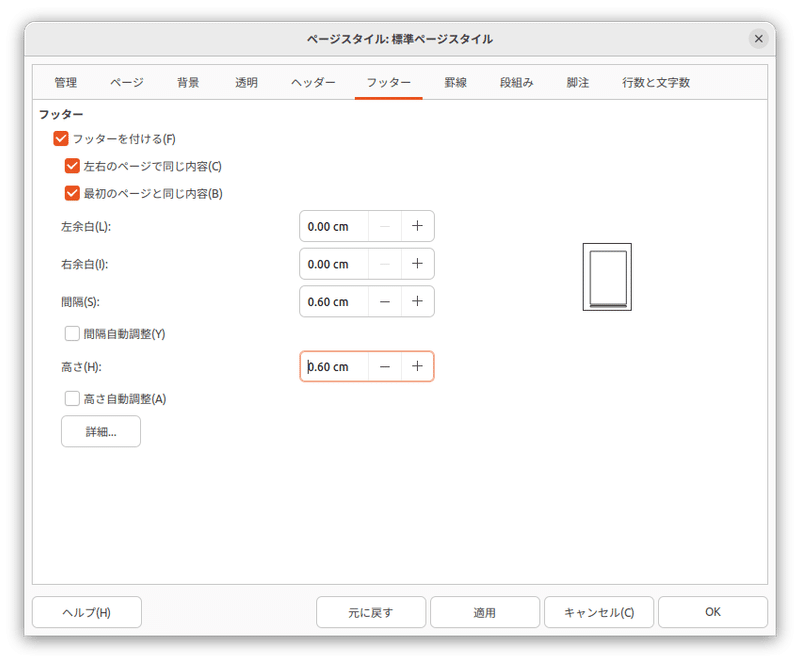Click the 間隔 value field

(x=334, y=302)
